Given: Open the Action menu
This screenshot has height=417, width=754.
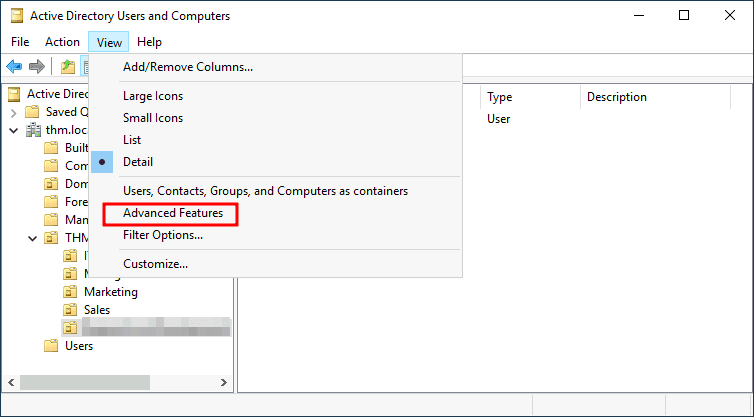Looking at the screenshot, I should coord(62,42).
